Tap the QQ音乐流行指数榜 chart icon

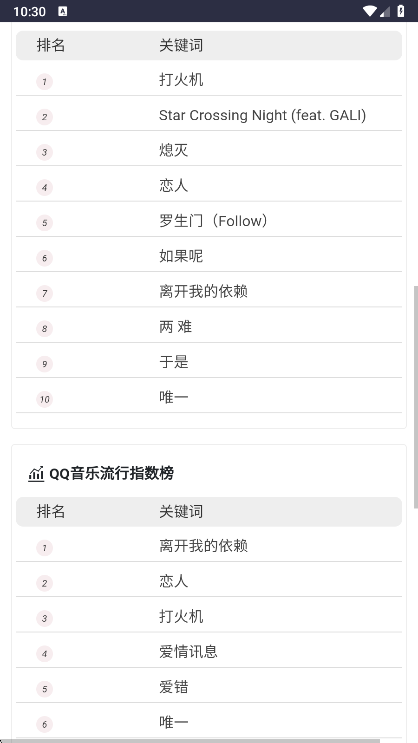click(36, 473)
